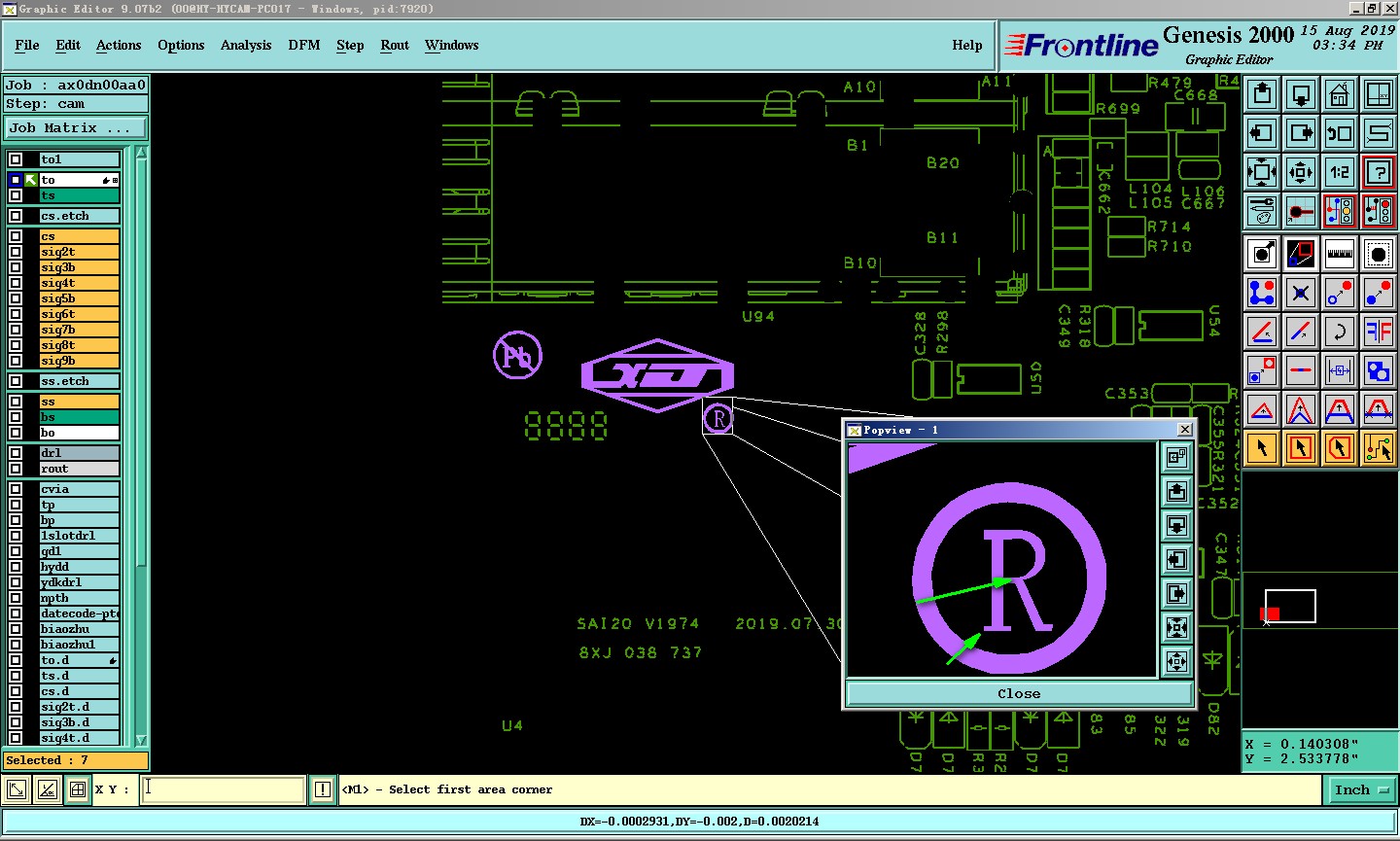The width and height of the screenshot is (1400, 841).
Task: Select the rout layer name
Action: [x=79, y=469]
